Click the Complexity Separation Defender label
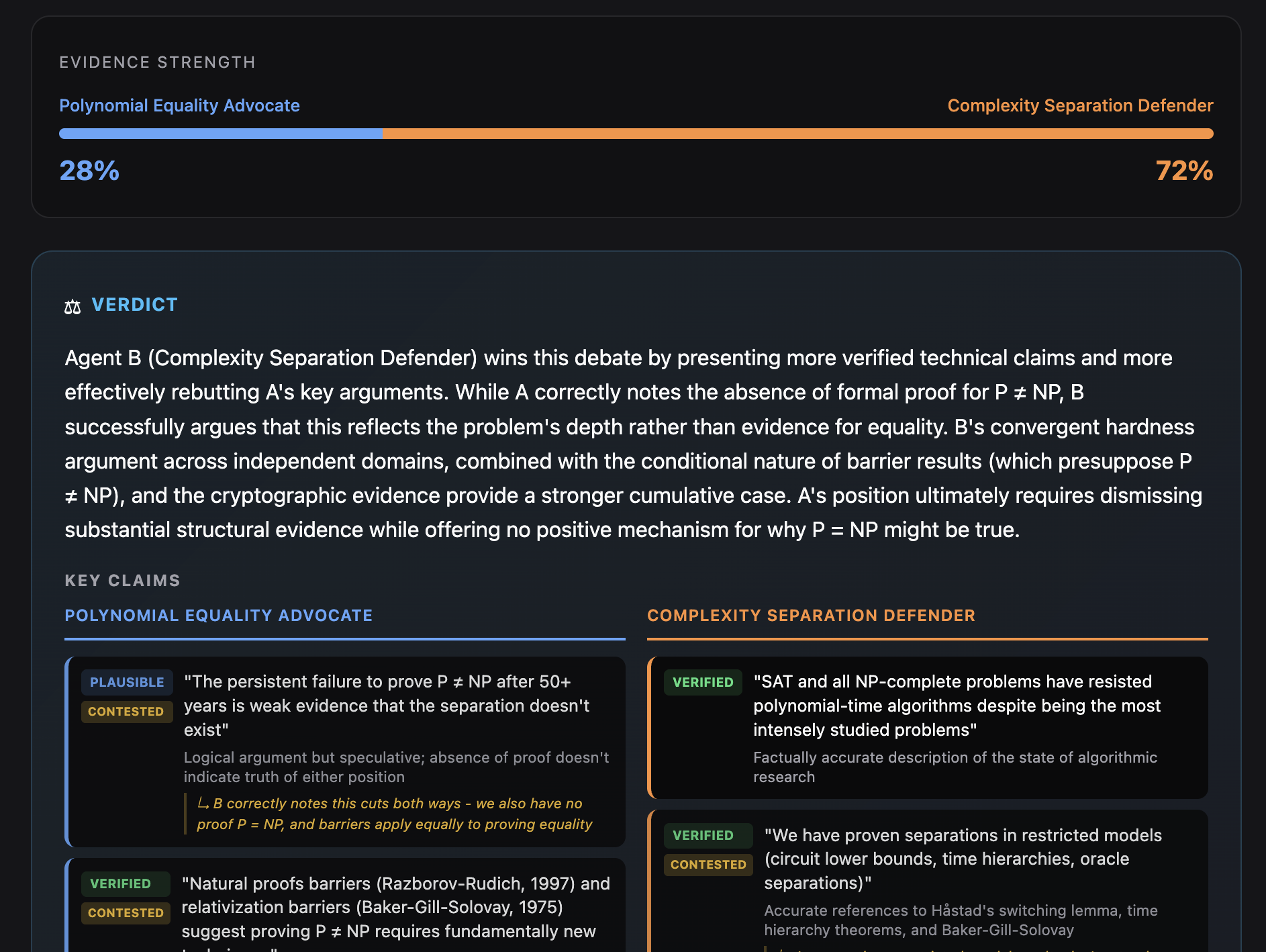This screenshot has width=1266, height=952. pyautogui.click(x=1079, y=105)
